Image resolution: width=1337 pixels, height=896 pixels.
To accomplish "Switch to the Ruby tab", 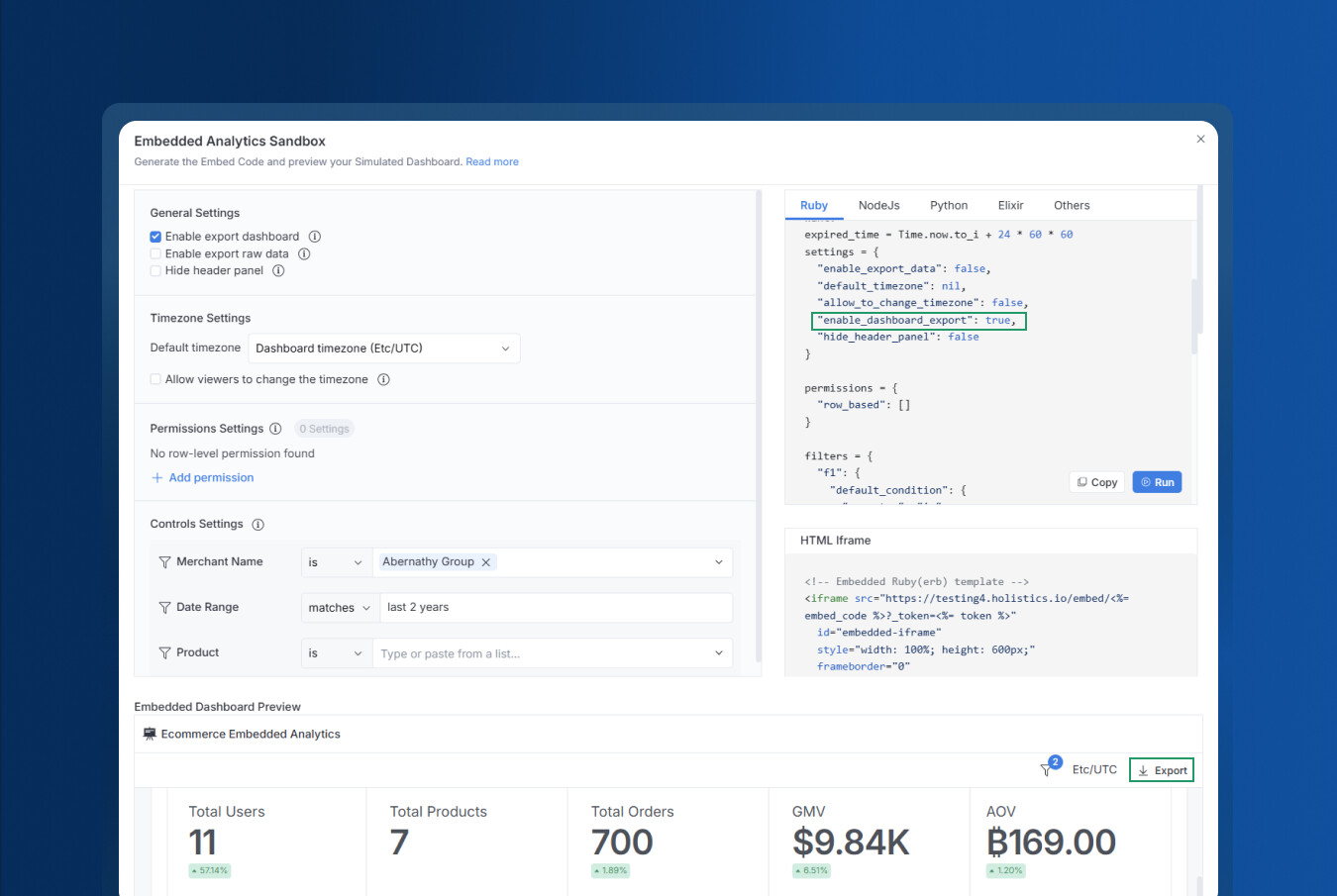I will (x=814, y=206).
